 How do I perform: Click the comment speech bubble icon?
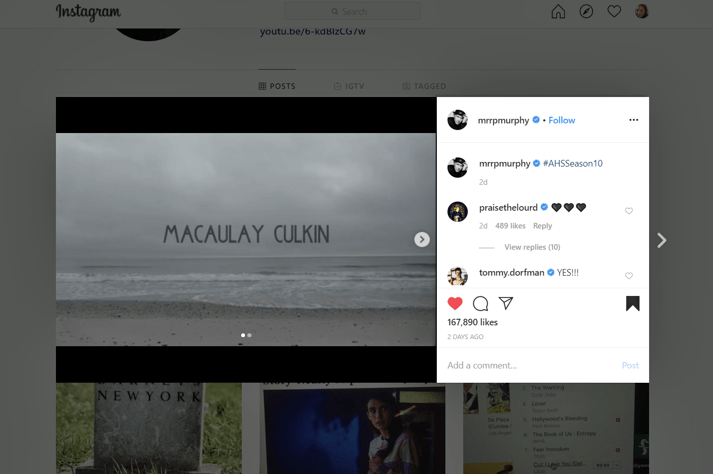point(480,303)
